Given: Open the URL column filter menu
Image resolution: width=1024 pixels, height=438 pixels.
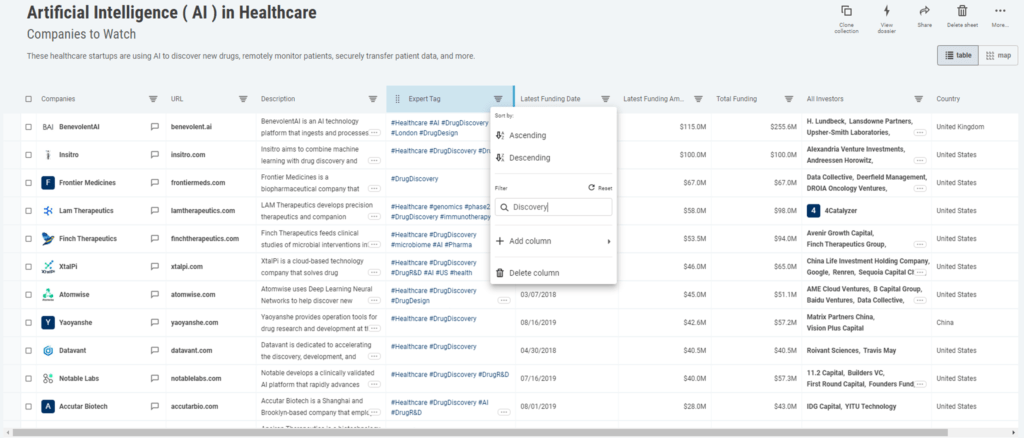Looking at the screenshot, I should (x=243, y=99).
